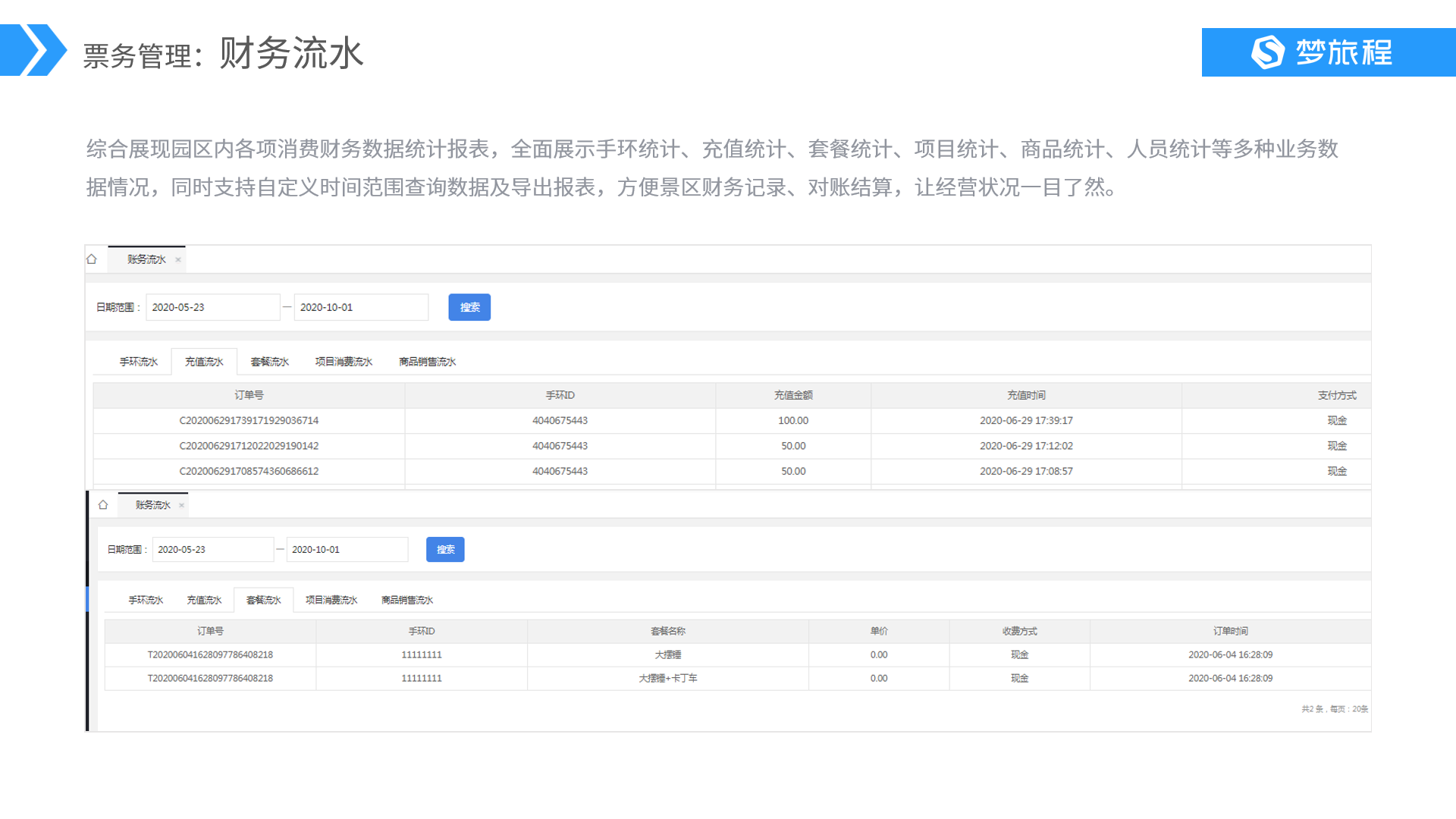Click recharge time 2020-06-29 17:39:17

point(1026,421)
